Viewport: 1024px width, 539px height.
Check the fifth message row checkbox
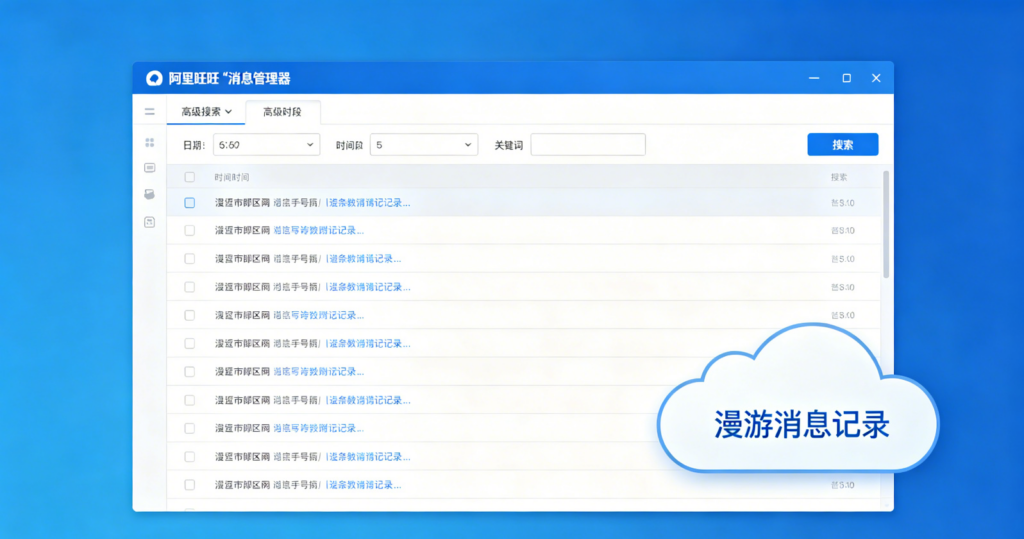189,315
